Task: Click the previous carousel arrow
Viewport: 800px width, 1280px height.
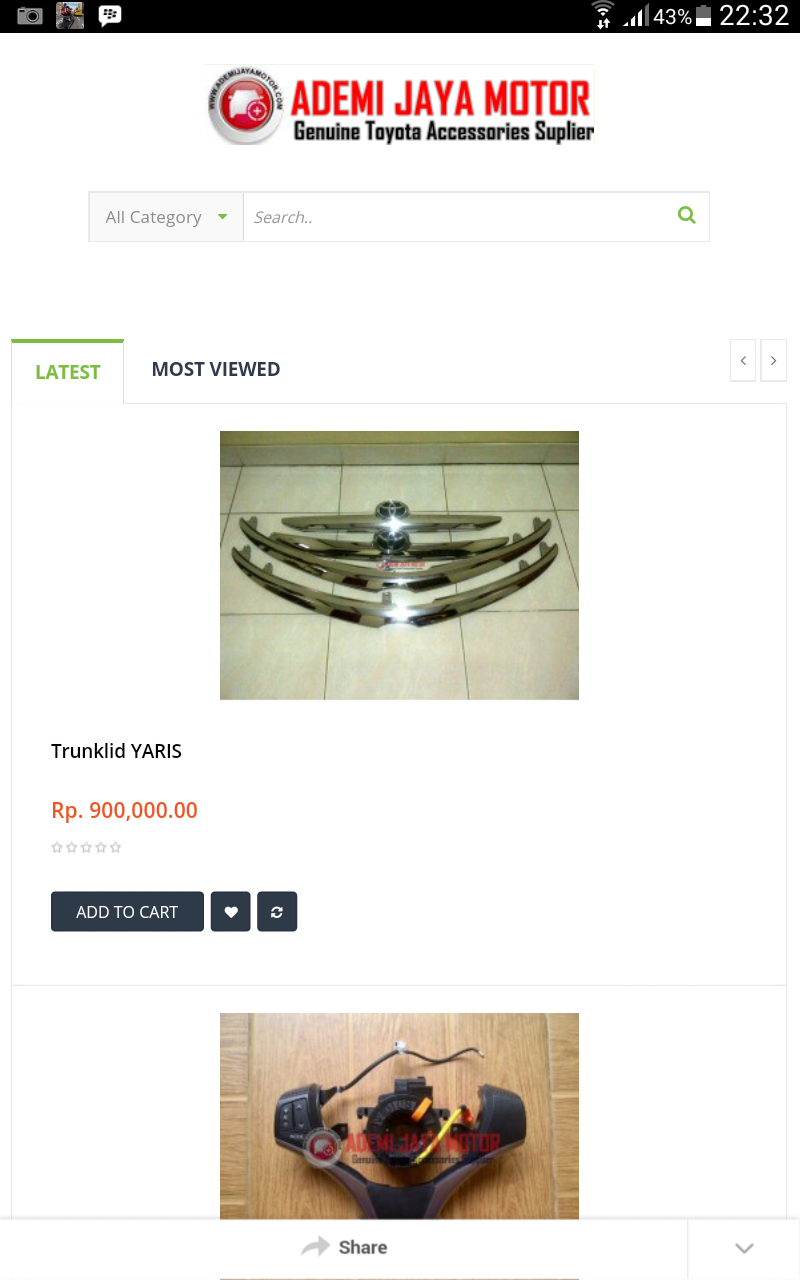Action: 743,361
